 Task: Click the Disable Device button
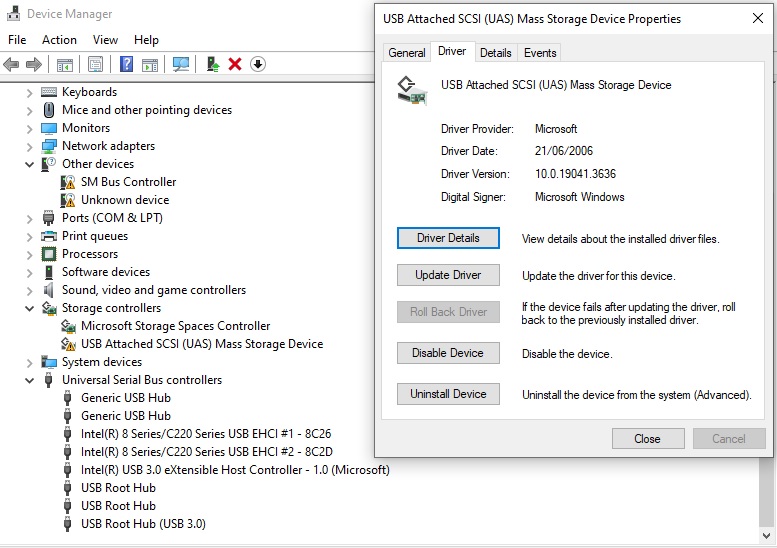(x=448, y=353)
